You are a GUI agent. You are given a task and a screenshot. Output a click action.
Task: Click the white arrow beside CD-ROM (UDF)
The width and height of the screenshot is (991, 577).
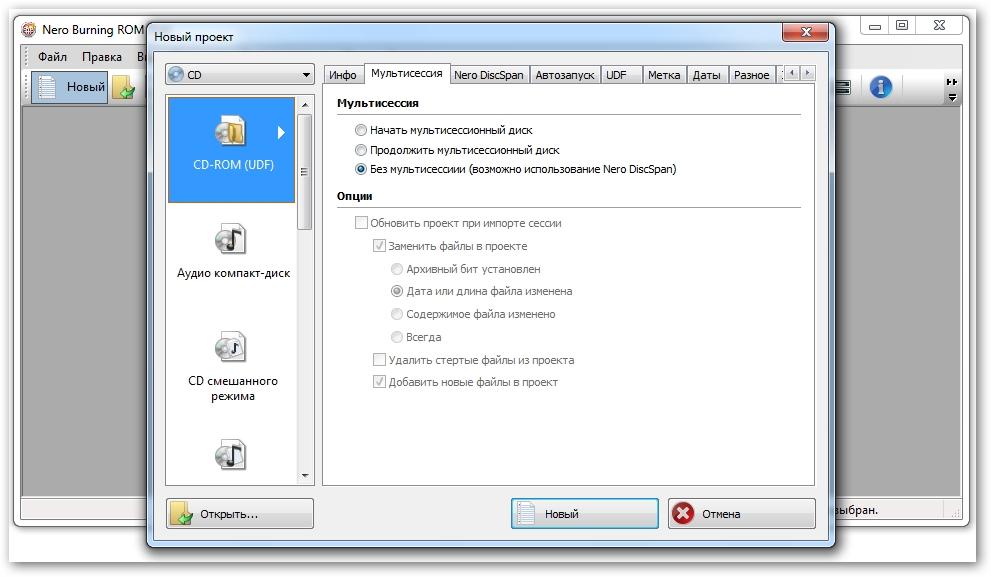point(281,132)
